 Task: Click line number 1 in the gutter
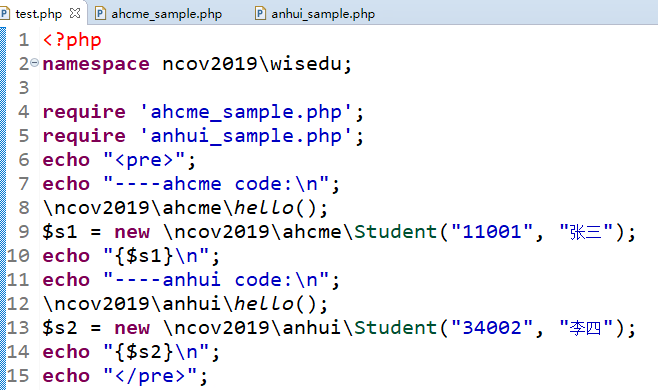pos(24,40)
